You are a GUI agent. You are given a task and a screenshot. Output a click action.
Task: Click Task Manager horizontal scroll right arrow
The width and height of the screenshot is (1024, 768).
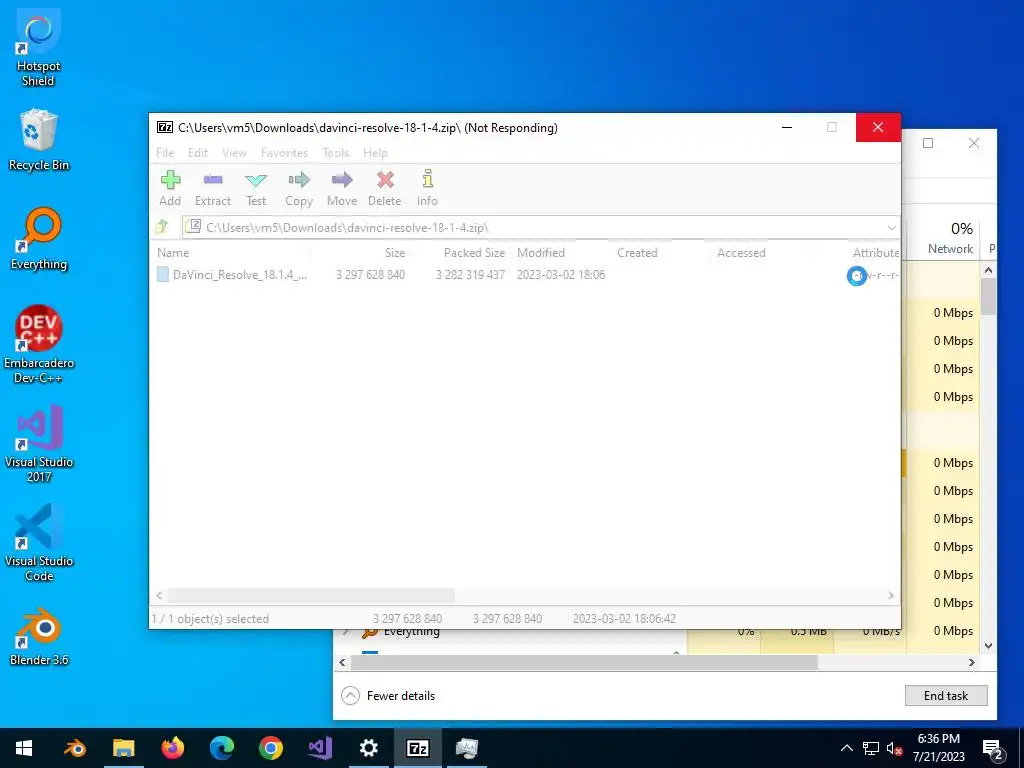tap(972, 662)
